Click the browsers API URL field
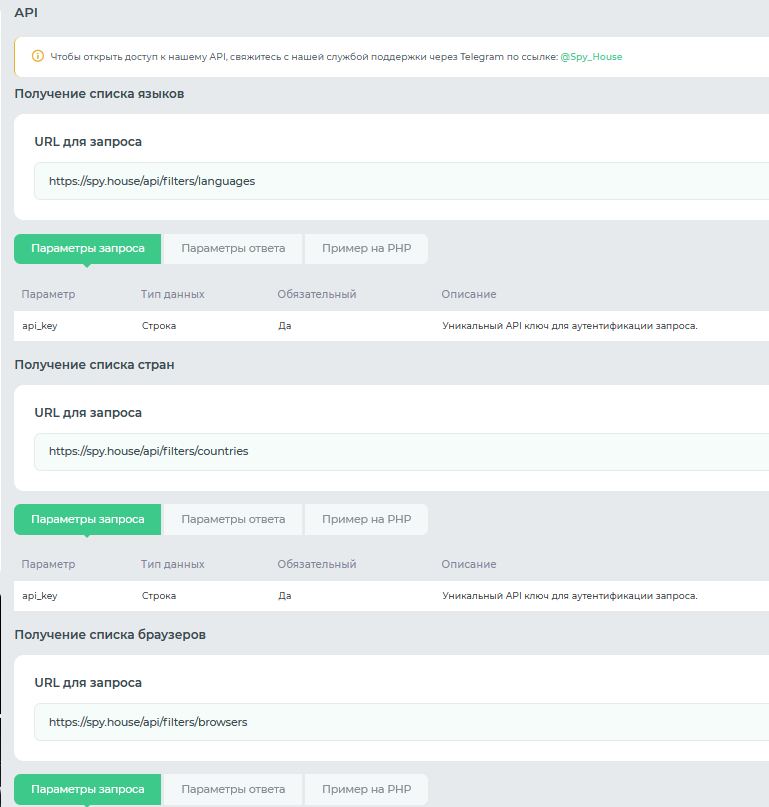The image size is (769, 807). tap(400, 722)
